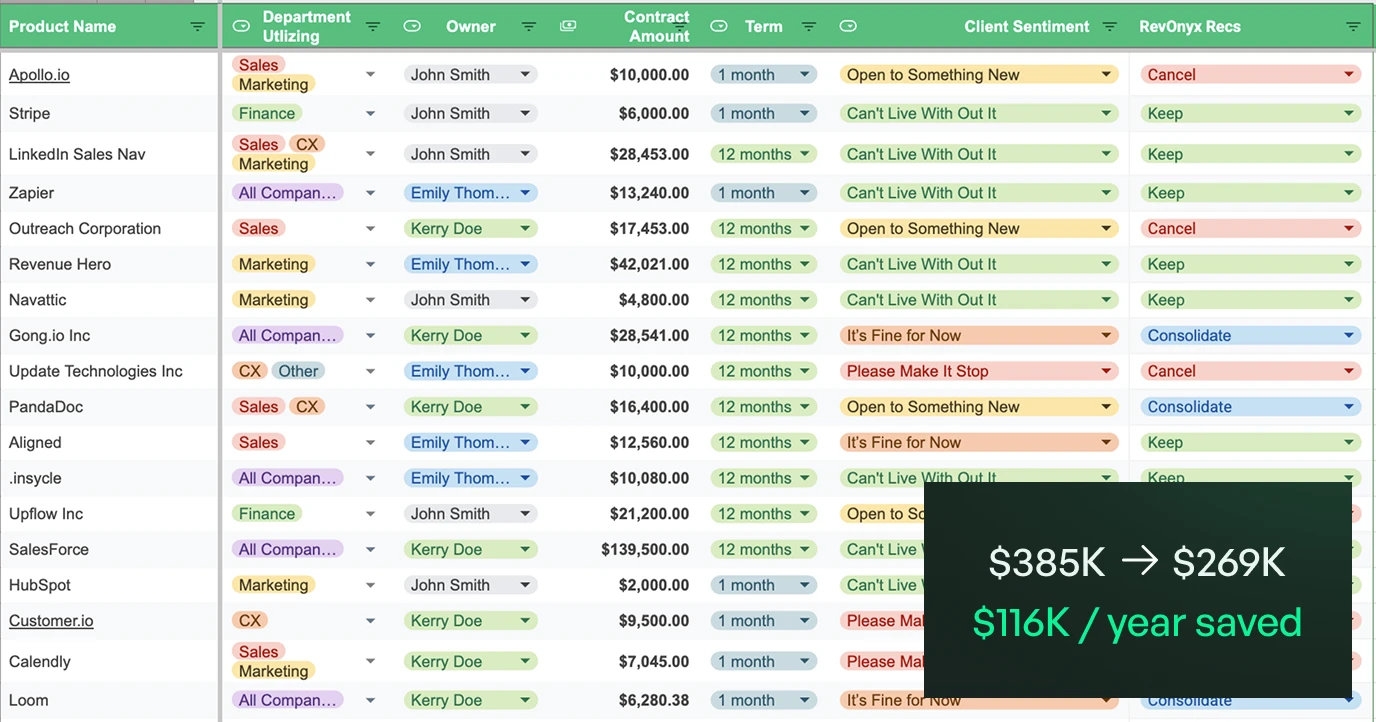This screenshot has height=722, width=1376.
Task: Open the filter on the Client Sentiment column
Action: pyautogui.click(x=1109, y=26)
